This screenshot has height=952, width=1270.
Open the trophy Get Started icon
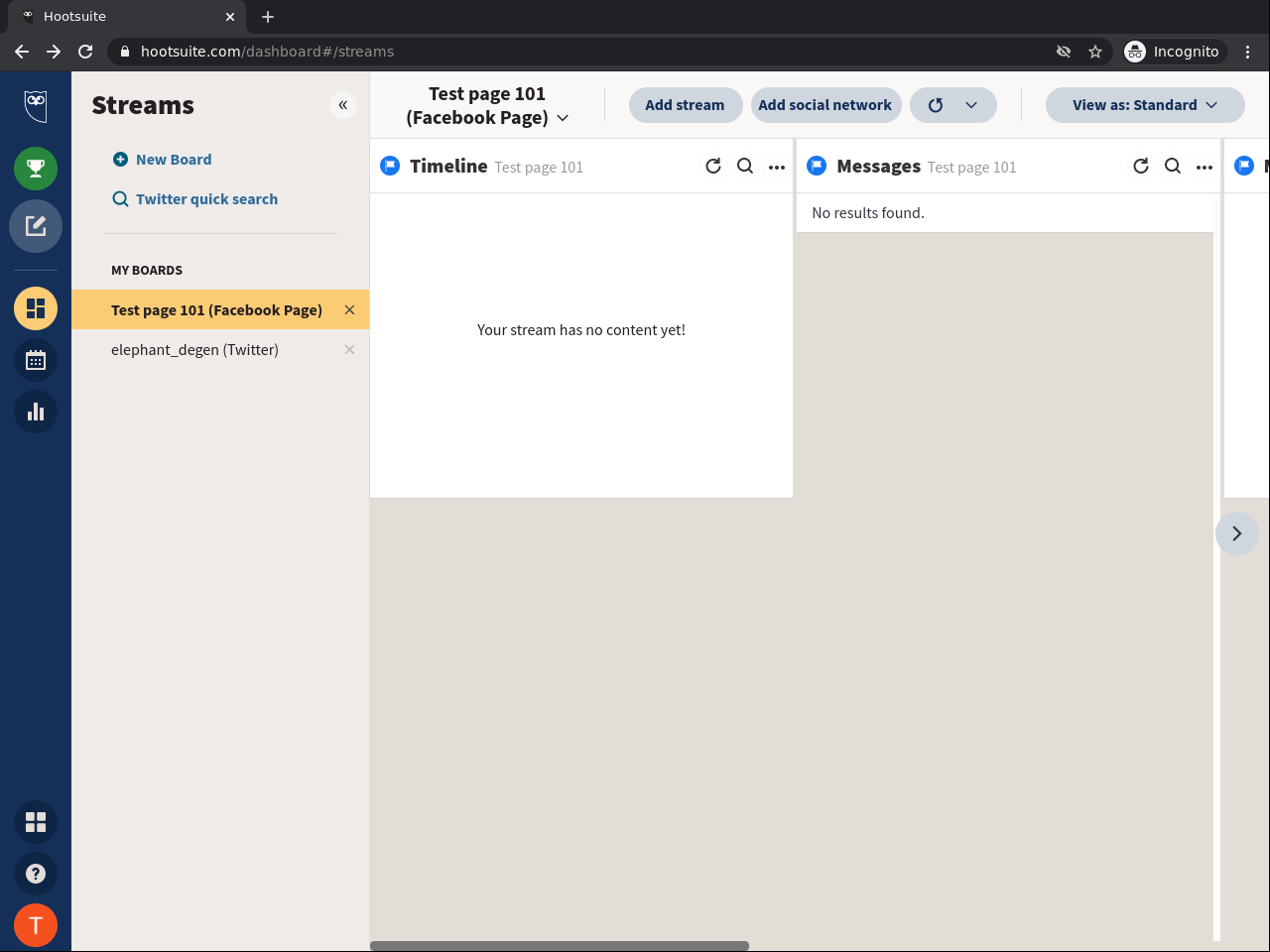pos(36,169)
